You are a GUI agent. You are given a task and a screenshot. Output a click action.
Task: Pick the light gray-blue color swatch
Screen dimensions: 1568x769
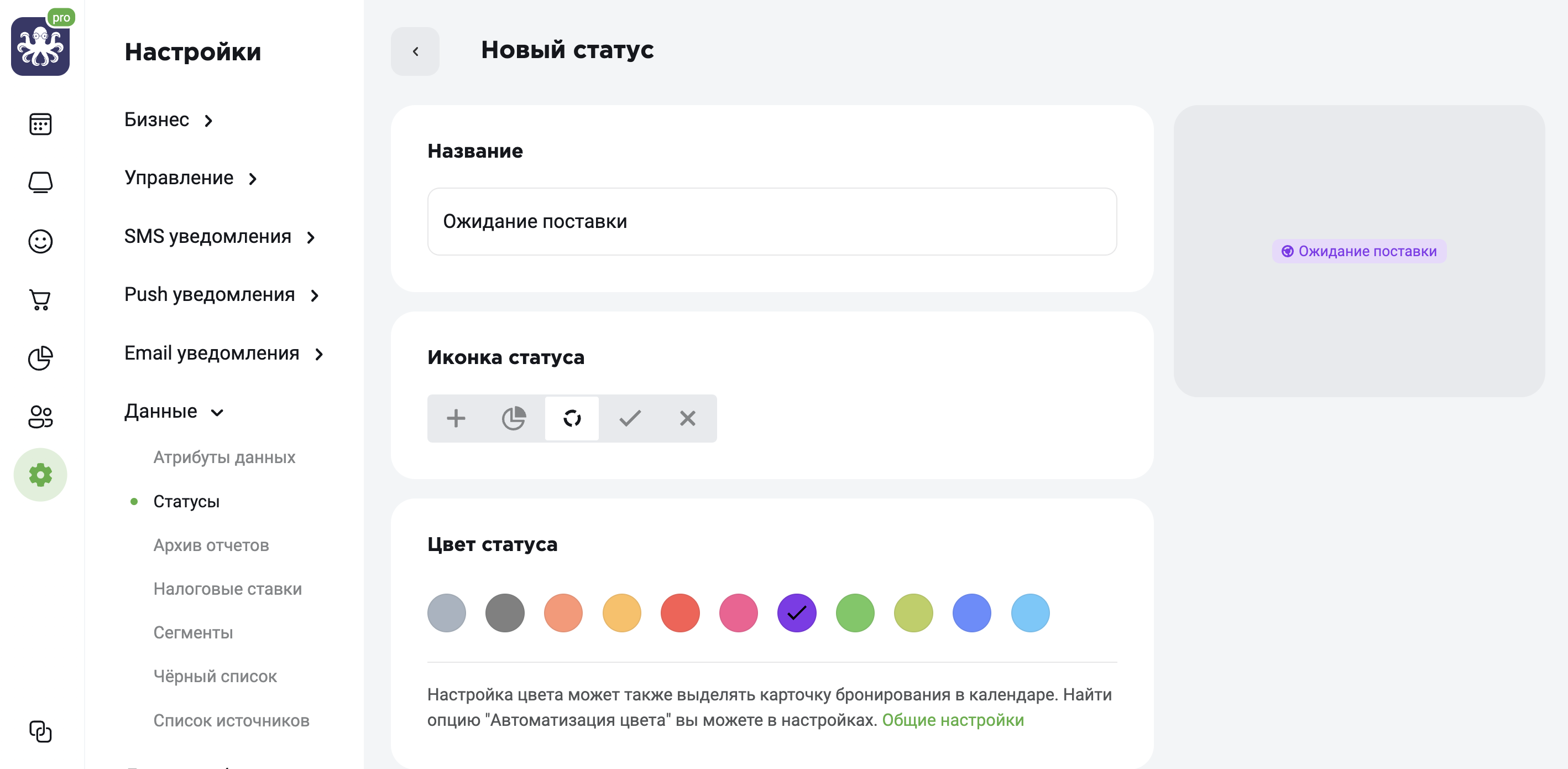pos(446,613)
